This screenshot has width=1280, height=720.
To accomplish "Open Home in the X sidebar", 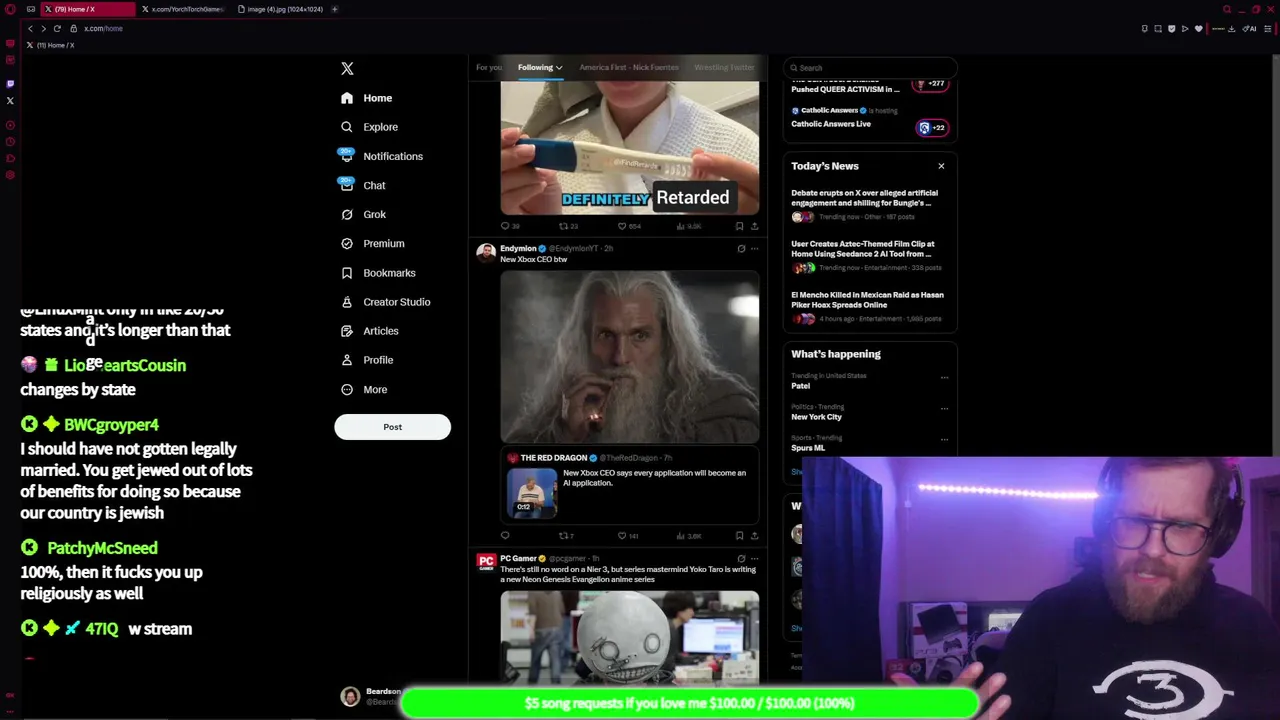I will 366,98.
